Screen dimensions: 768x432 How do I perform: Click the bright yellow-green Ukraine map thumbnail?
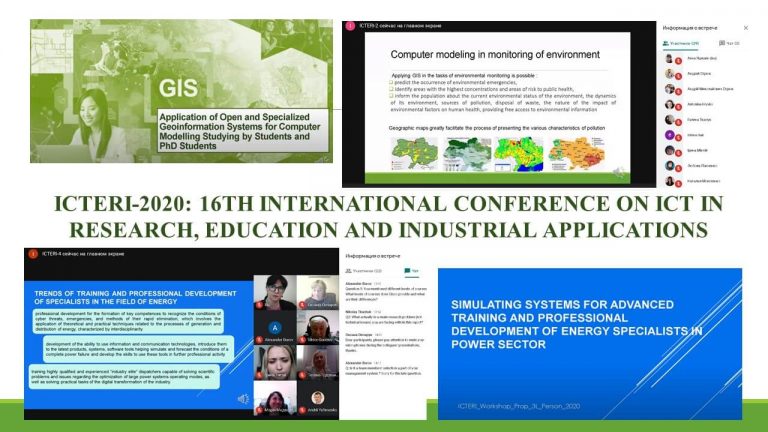[519, 154]
